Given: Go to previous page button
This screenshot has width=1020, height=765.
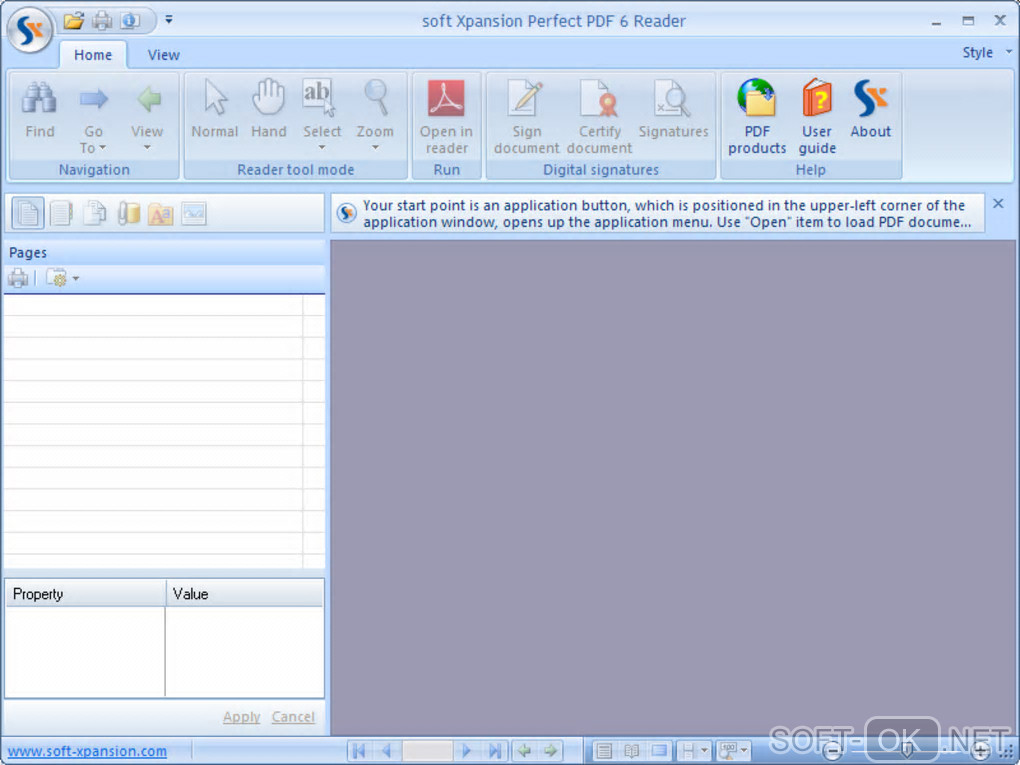Looking at the screenshot, I should [386, 751].
